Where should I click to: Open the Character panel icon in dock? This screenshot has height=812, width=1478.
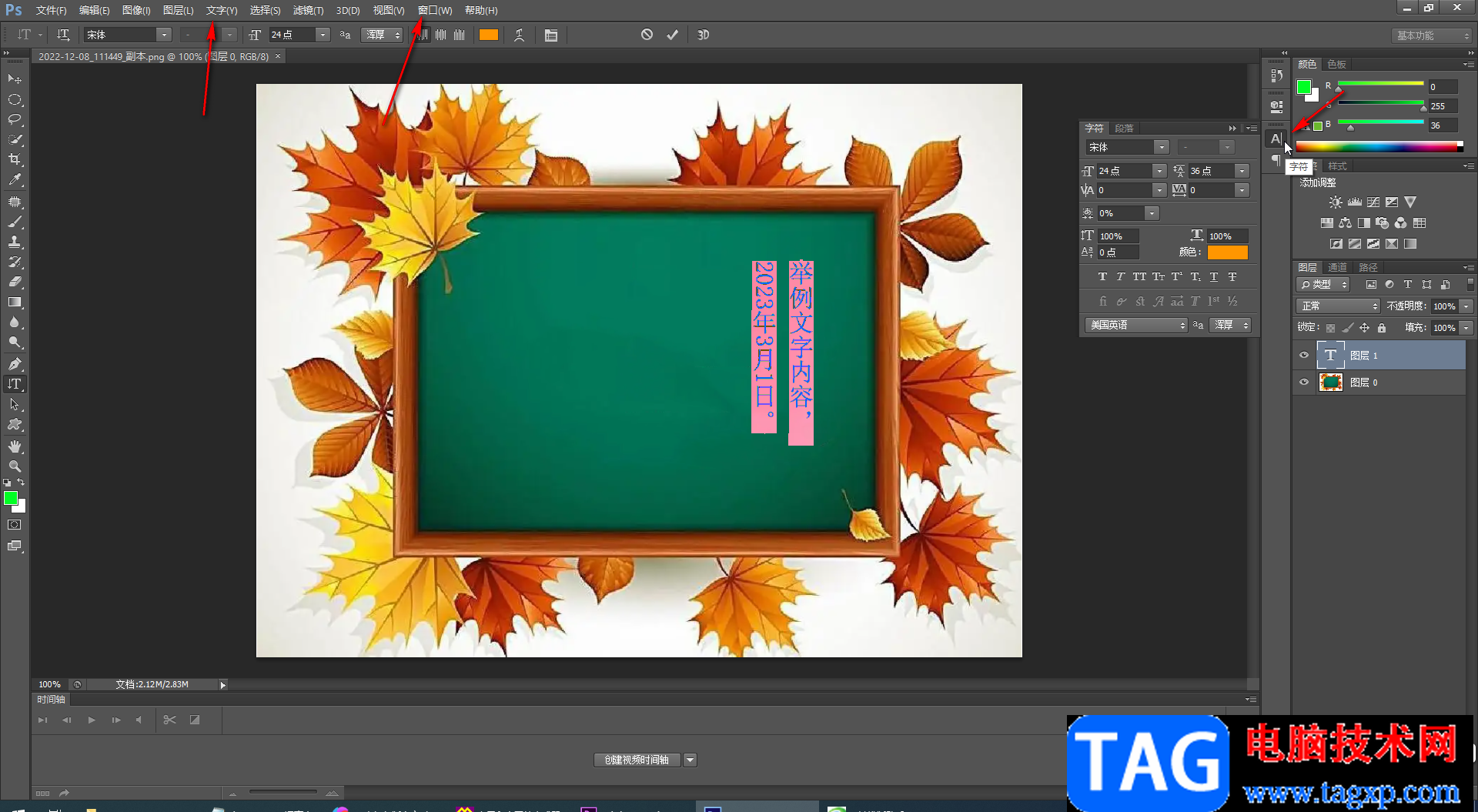[x=1276, y=139]
